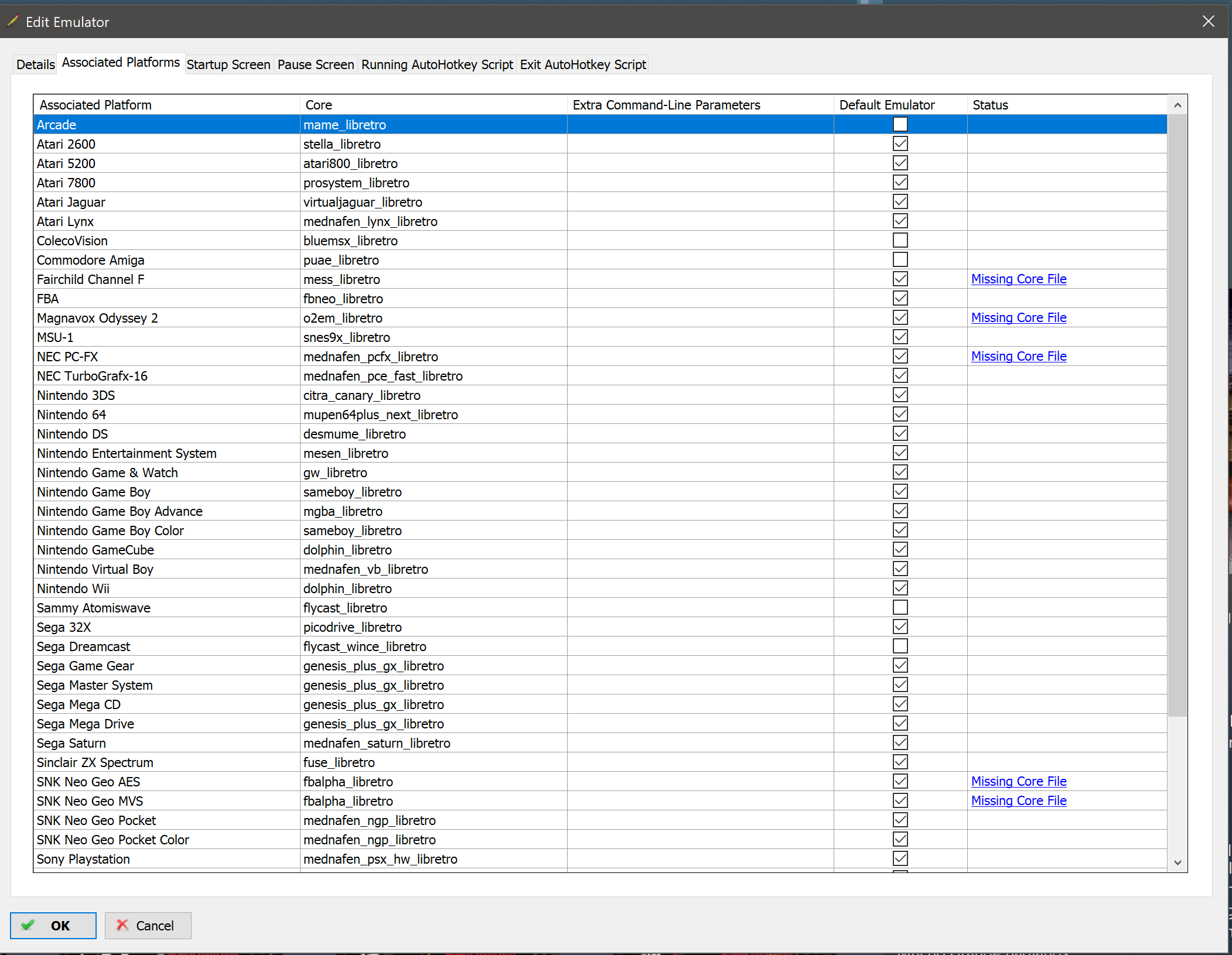
Task: Enable Default Emulator for Sega Dreamcast
Action: click(x=900, y=646)
